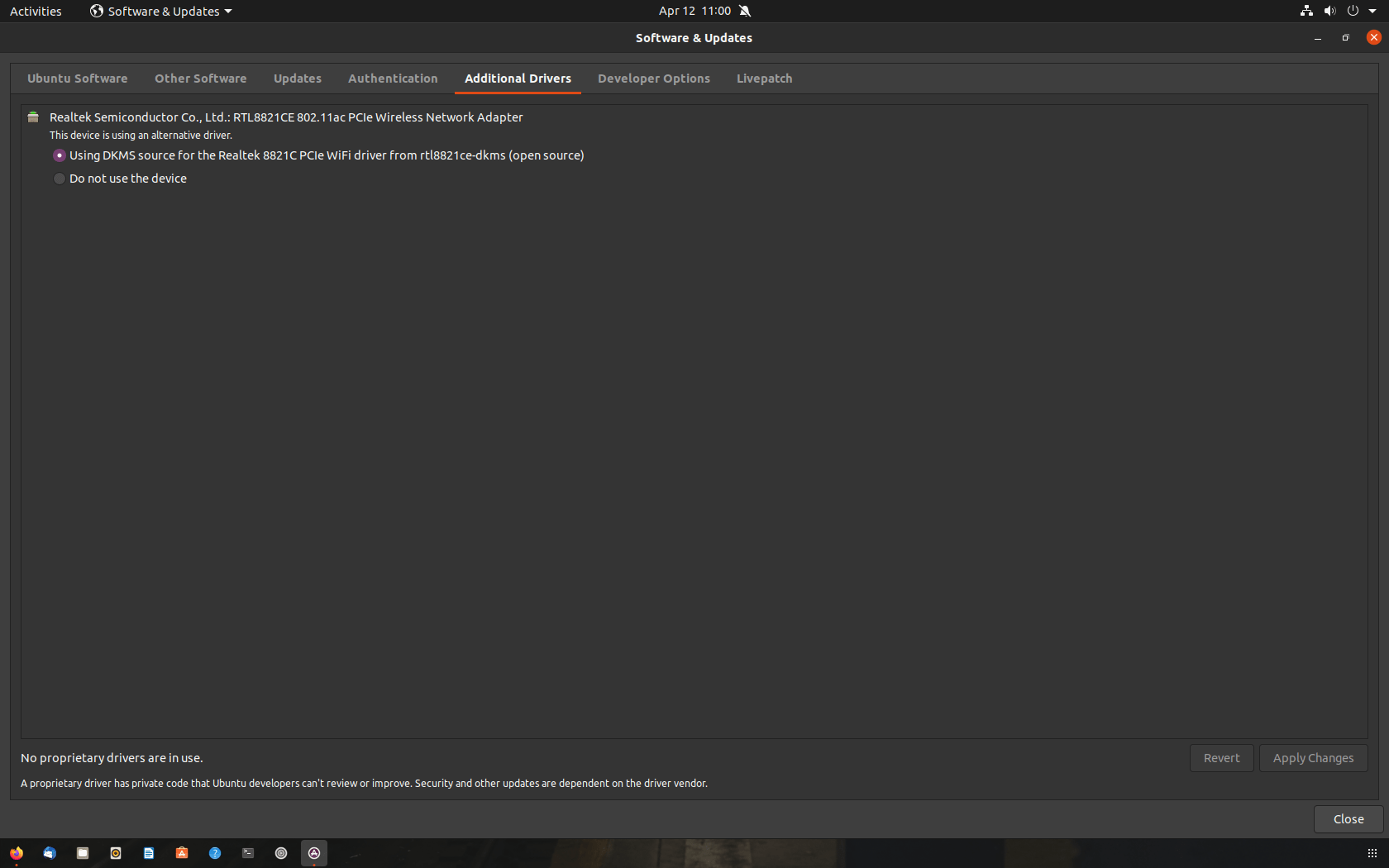This screenshot has height=868, width=1389.
Task: Click the Revert button
Action: 1222,758
